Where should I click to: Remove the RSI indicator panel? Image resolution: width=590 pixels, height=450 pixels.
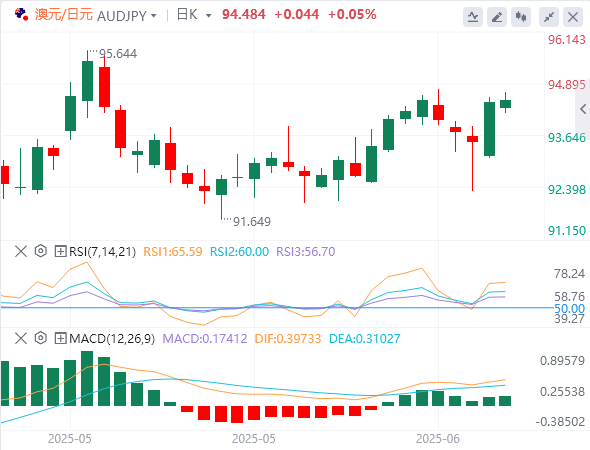point(21,251)
